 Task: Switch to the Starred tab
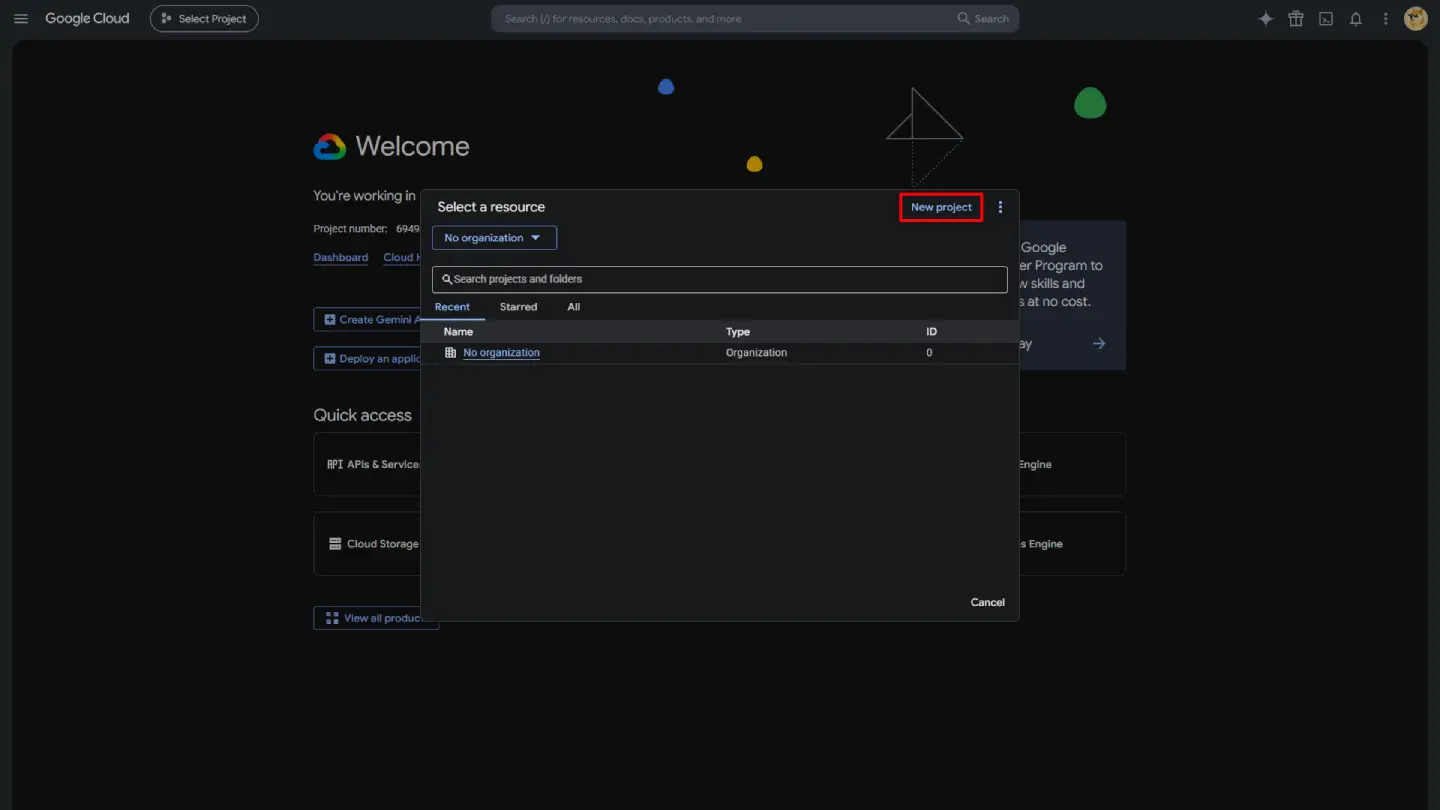[x=518, y=307]
